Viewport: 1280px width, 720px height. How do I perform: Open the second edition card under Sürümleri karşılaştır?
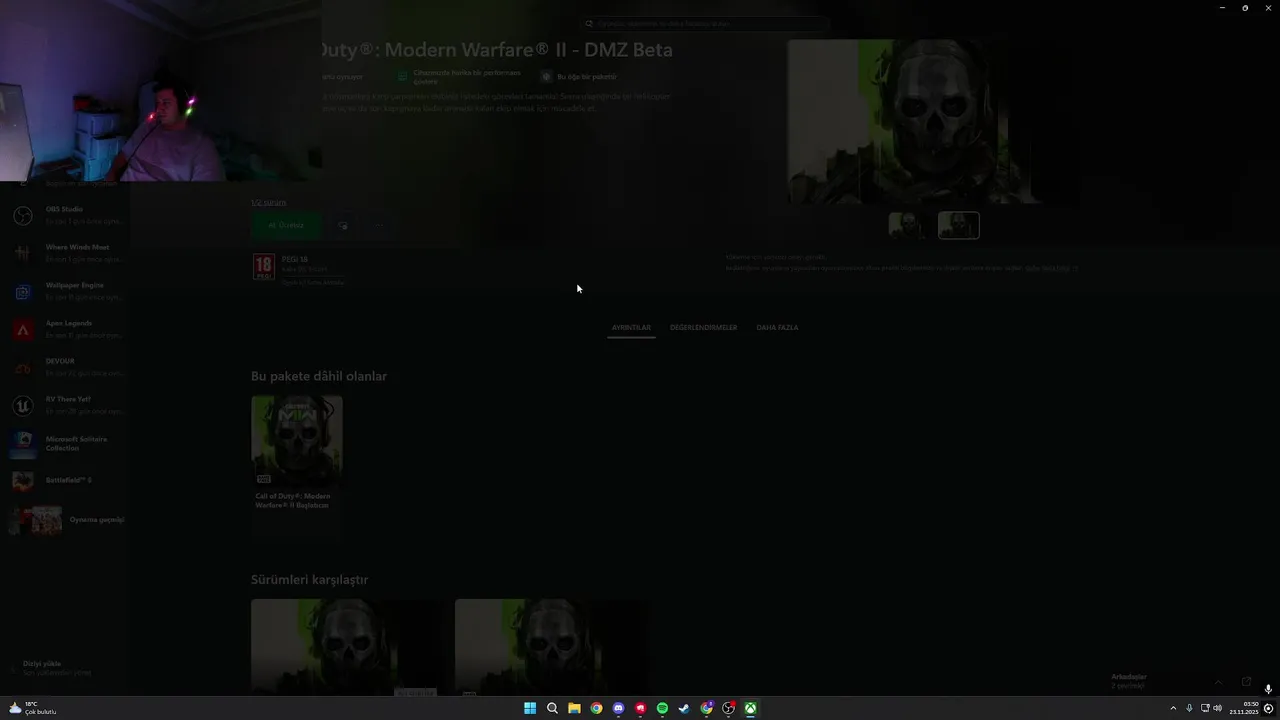tap(550, 646)
